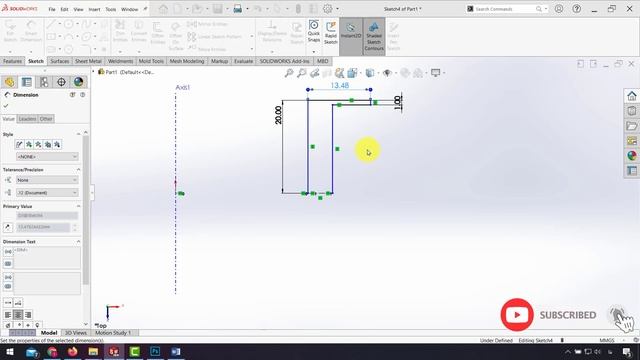Open the SOLIDWORKS Resources home icon
The width and height of the screenshot is (640, 360).
click(x=631, y=96)
